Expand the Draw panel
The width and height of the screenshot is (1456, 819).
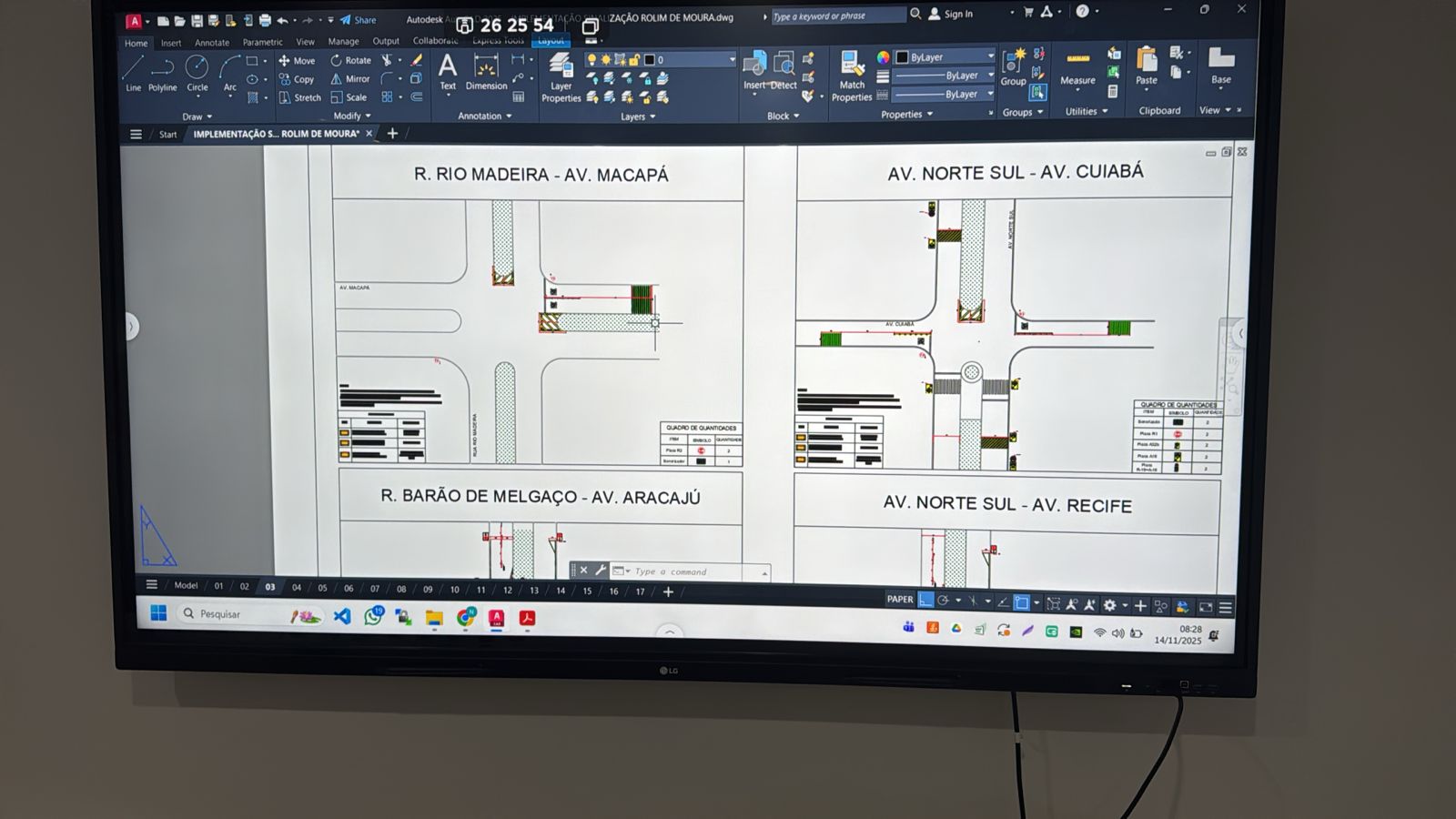click(197, 116)
